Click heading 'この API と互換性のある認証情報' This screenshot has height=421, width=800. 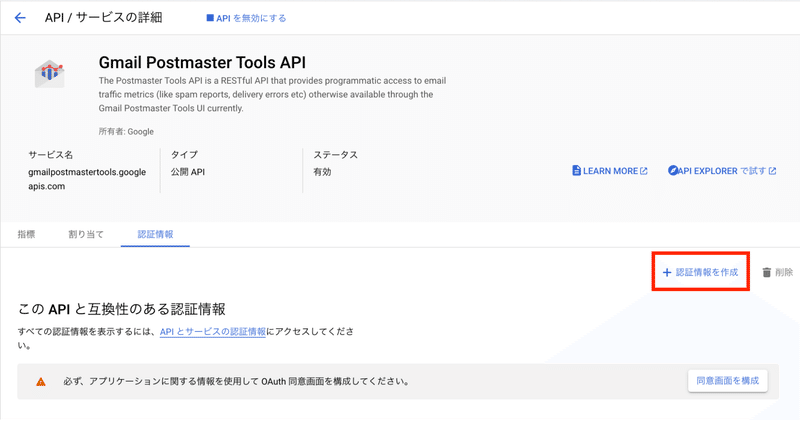[121, 309]
